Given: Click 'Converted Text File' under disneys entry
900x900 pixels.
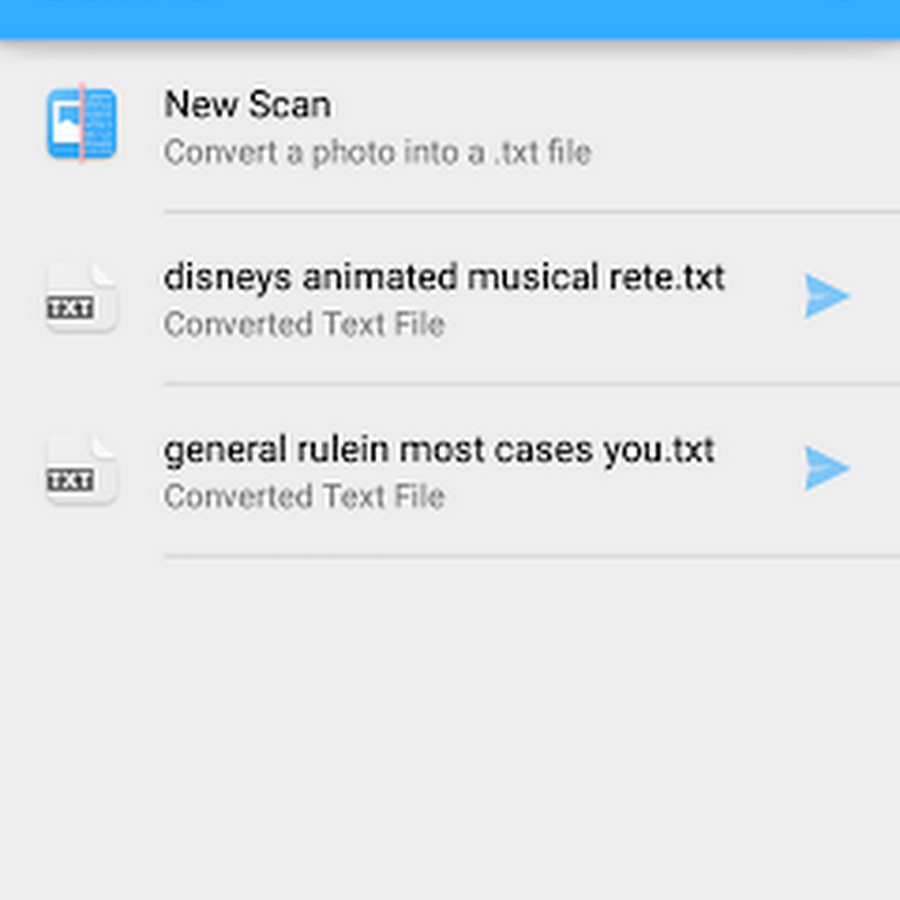Looking at the screenshot, I should pyautogui.click(x=304, y=324).
